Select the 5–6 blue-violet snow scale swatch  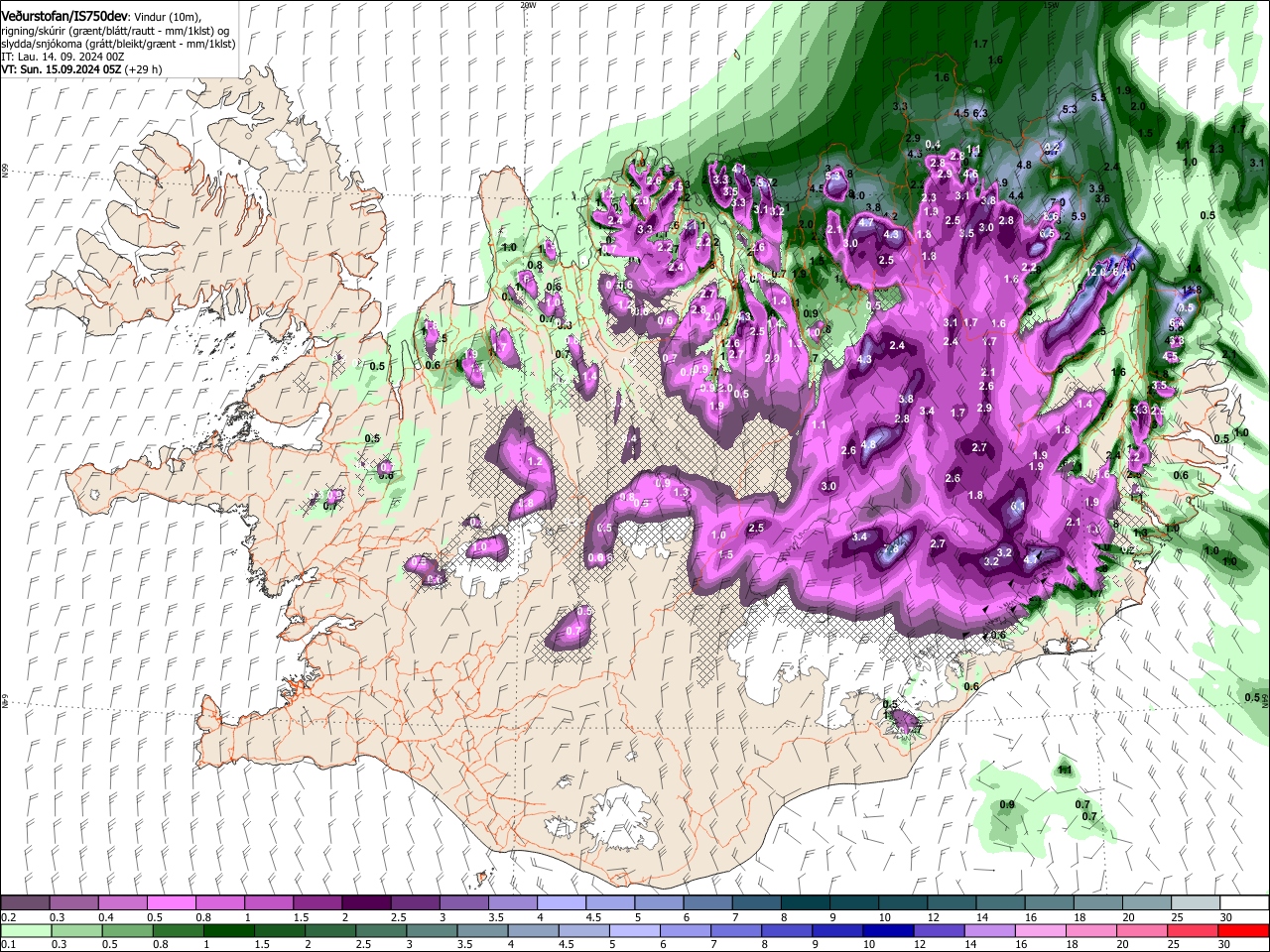pos(658,903)
